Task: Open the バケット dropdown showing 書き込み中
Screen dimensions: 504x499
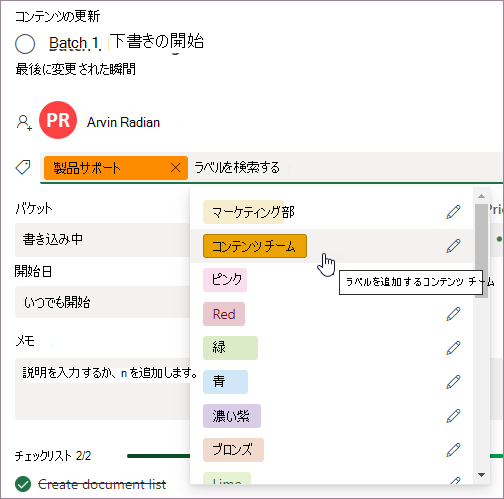Action: (x=103, y=239)
